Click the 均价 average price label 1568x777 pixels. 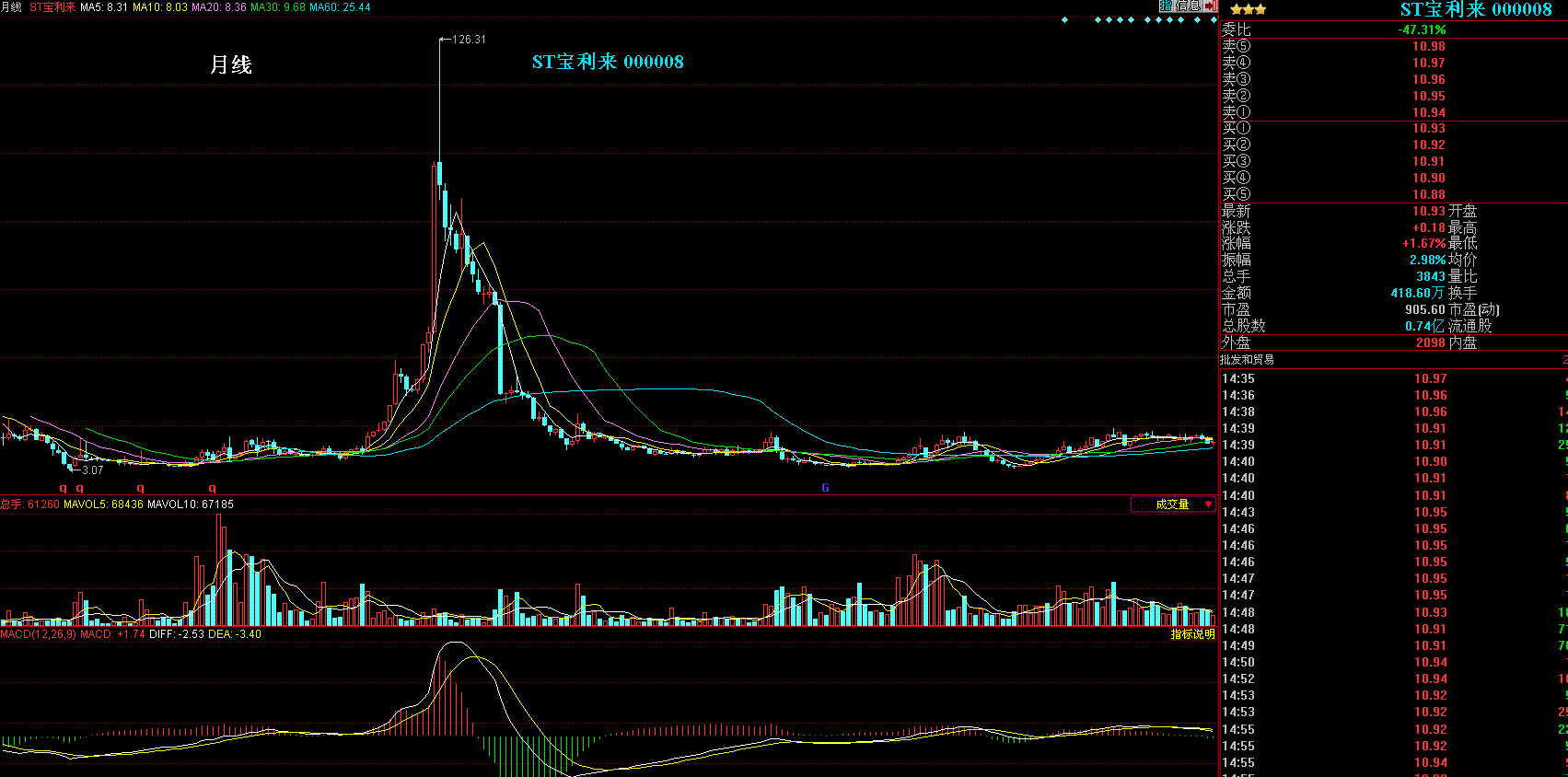click(x=1463, y=261)
